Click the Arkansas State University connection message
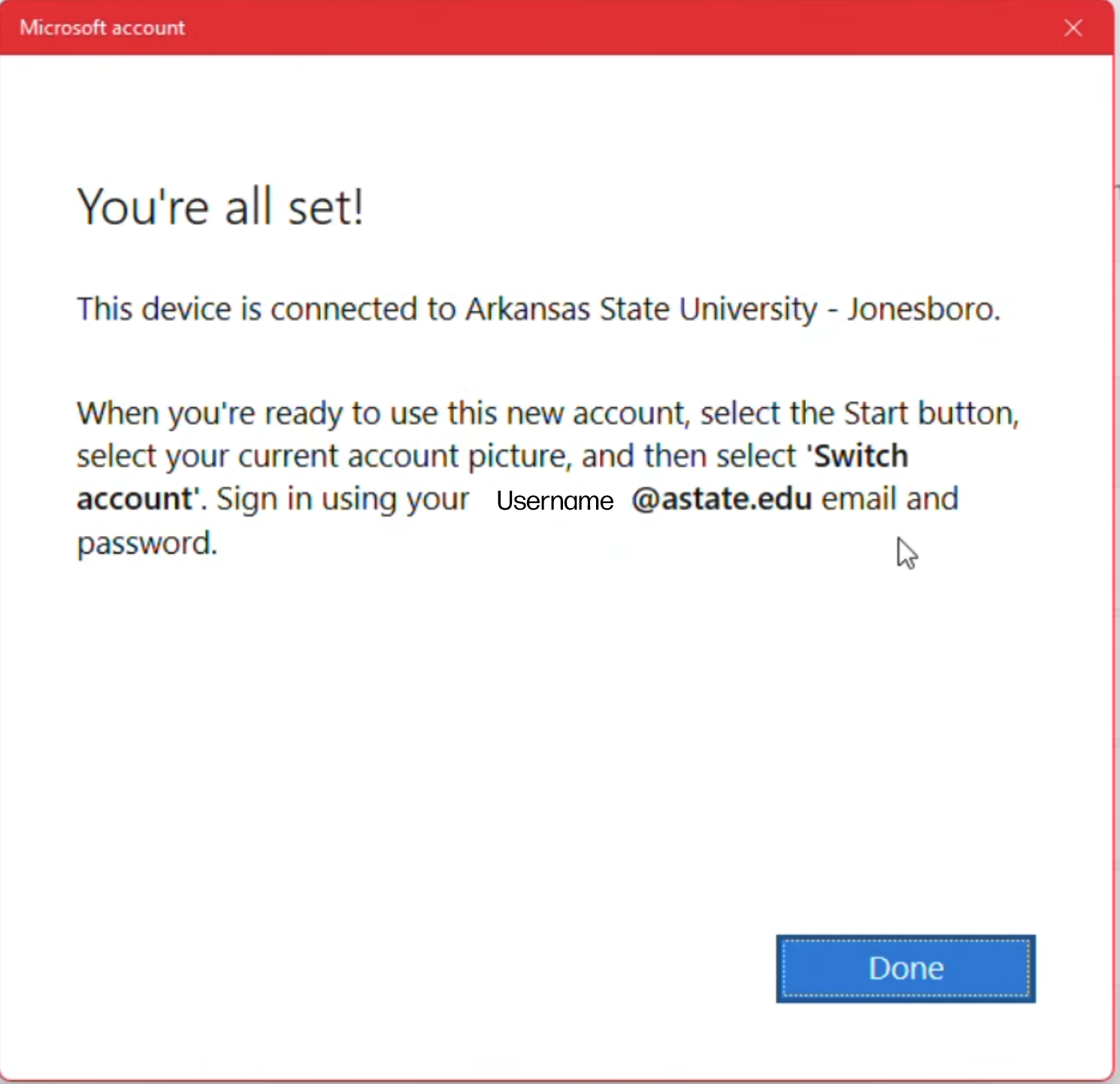 click(538, 310)
